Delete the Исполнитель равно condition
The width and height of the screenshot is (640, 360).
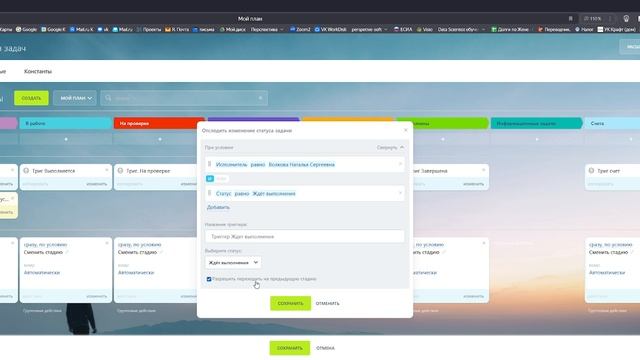[400, 164]
